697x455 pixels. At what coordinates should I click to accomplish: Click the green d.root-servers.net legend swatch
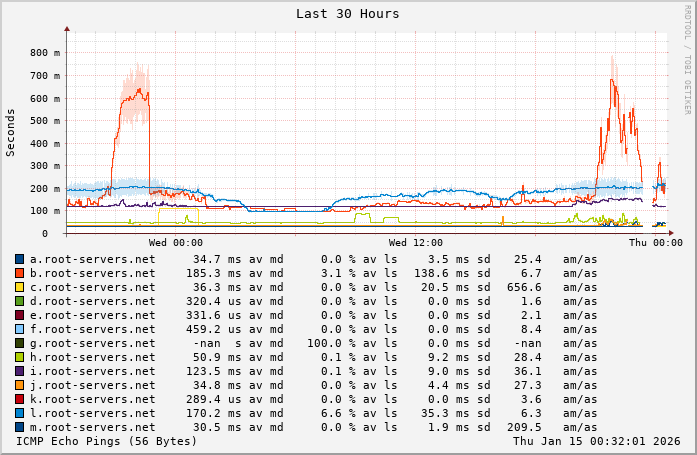point(19,301)
